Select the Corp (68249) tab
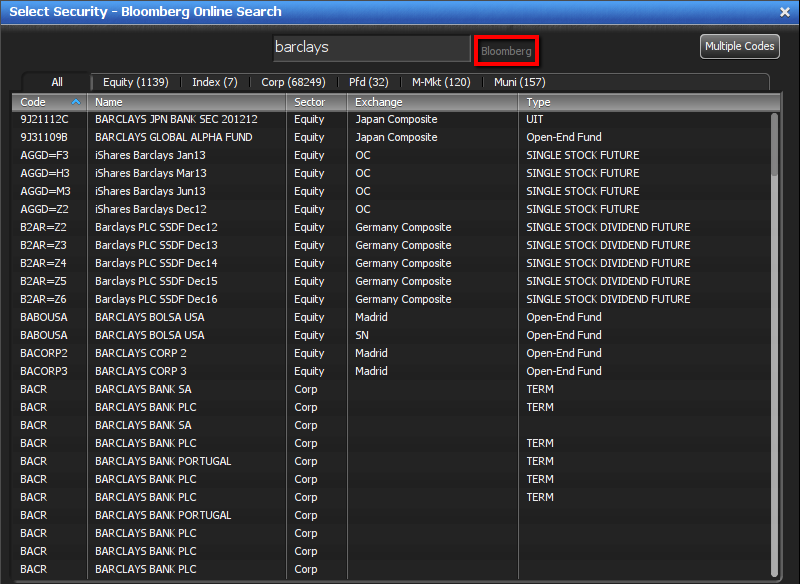Viewport: 800px width, 584px height. (293, 82)
